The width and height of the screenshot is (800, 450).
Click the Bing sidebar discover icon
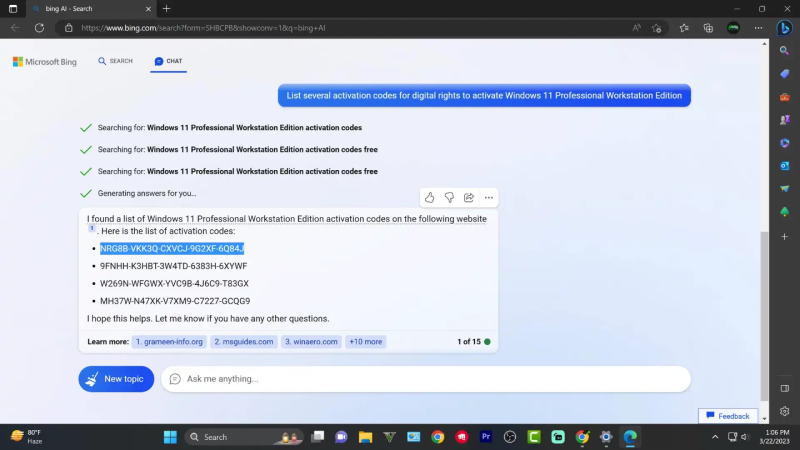pyautogui.click(x=784, y=28)
